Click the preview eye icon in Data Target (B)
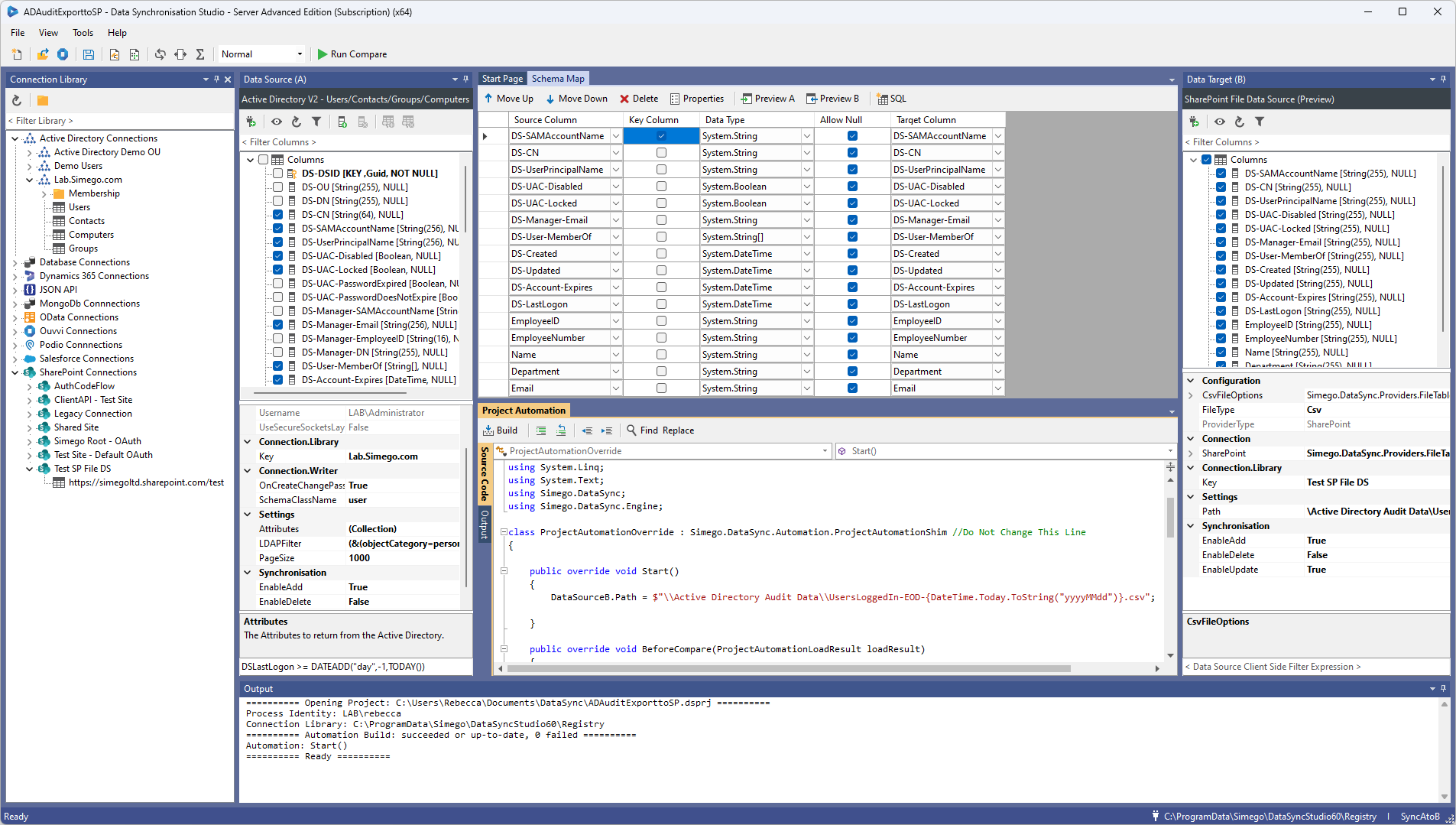This screenshot has width=1456, height=825. (x=1220, y=122)
